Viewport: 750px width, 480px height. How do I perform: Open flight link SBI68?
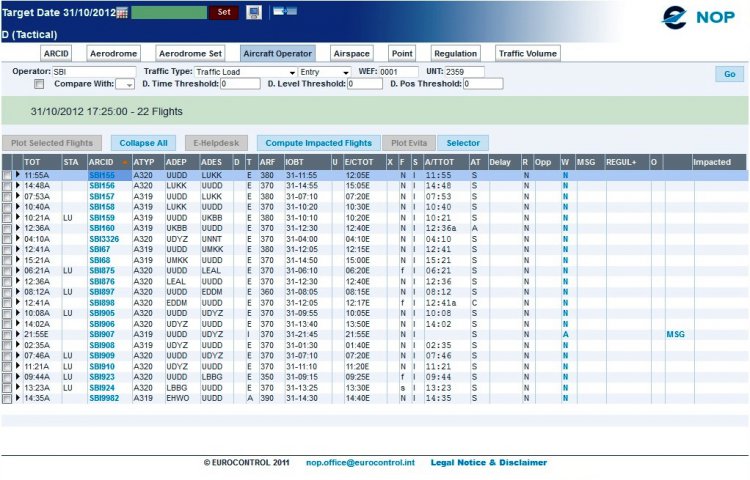(99, 260)
